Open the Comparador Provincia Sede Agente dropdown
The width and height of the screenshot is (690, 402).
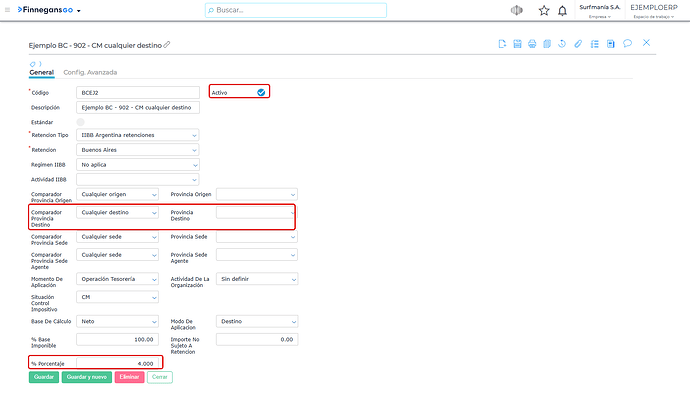(117, 255)
